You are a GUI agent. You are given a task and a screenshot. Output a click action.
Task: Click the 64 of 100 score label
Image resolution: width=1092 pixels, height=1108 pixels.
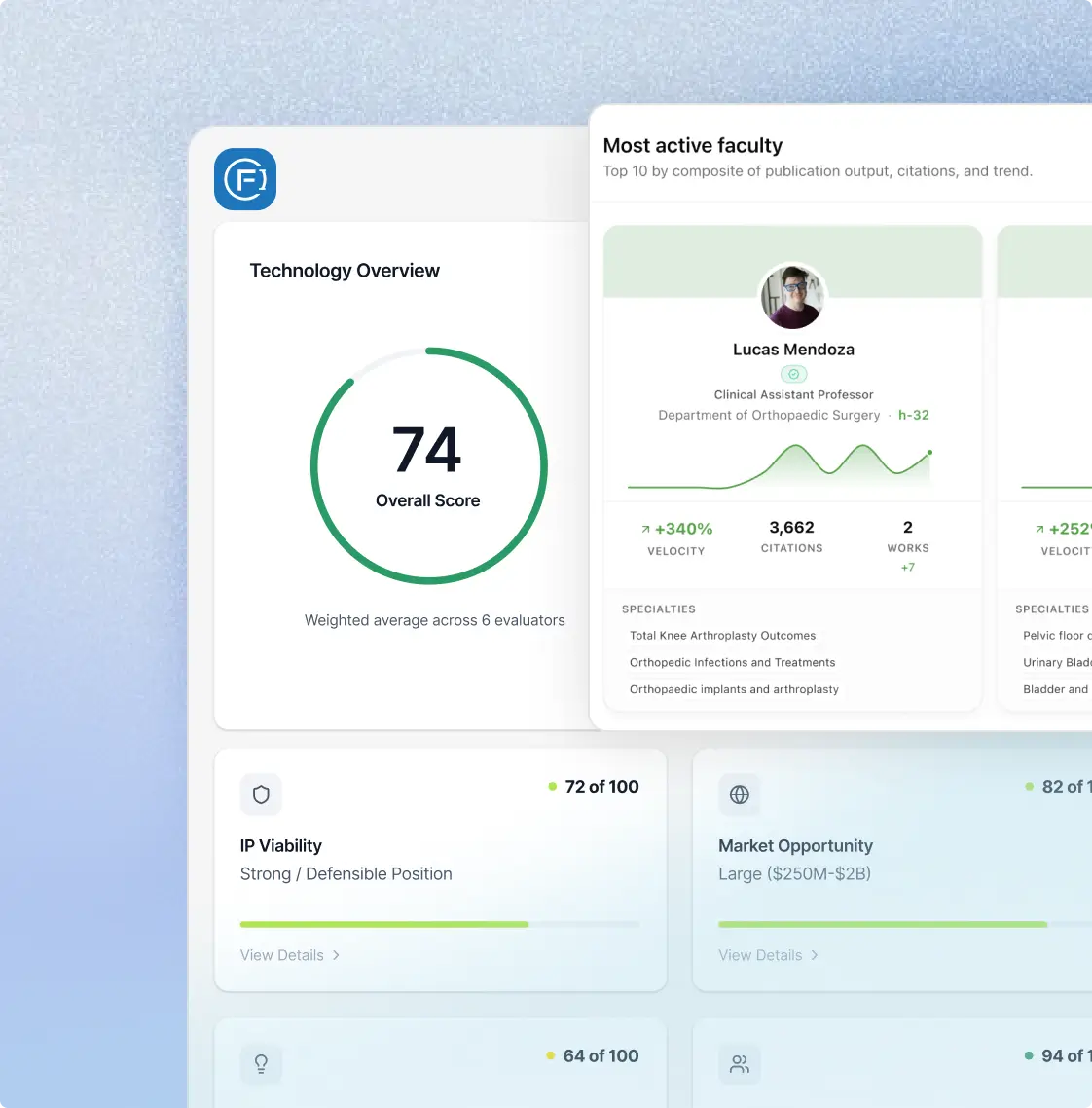[601, 1055]
